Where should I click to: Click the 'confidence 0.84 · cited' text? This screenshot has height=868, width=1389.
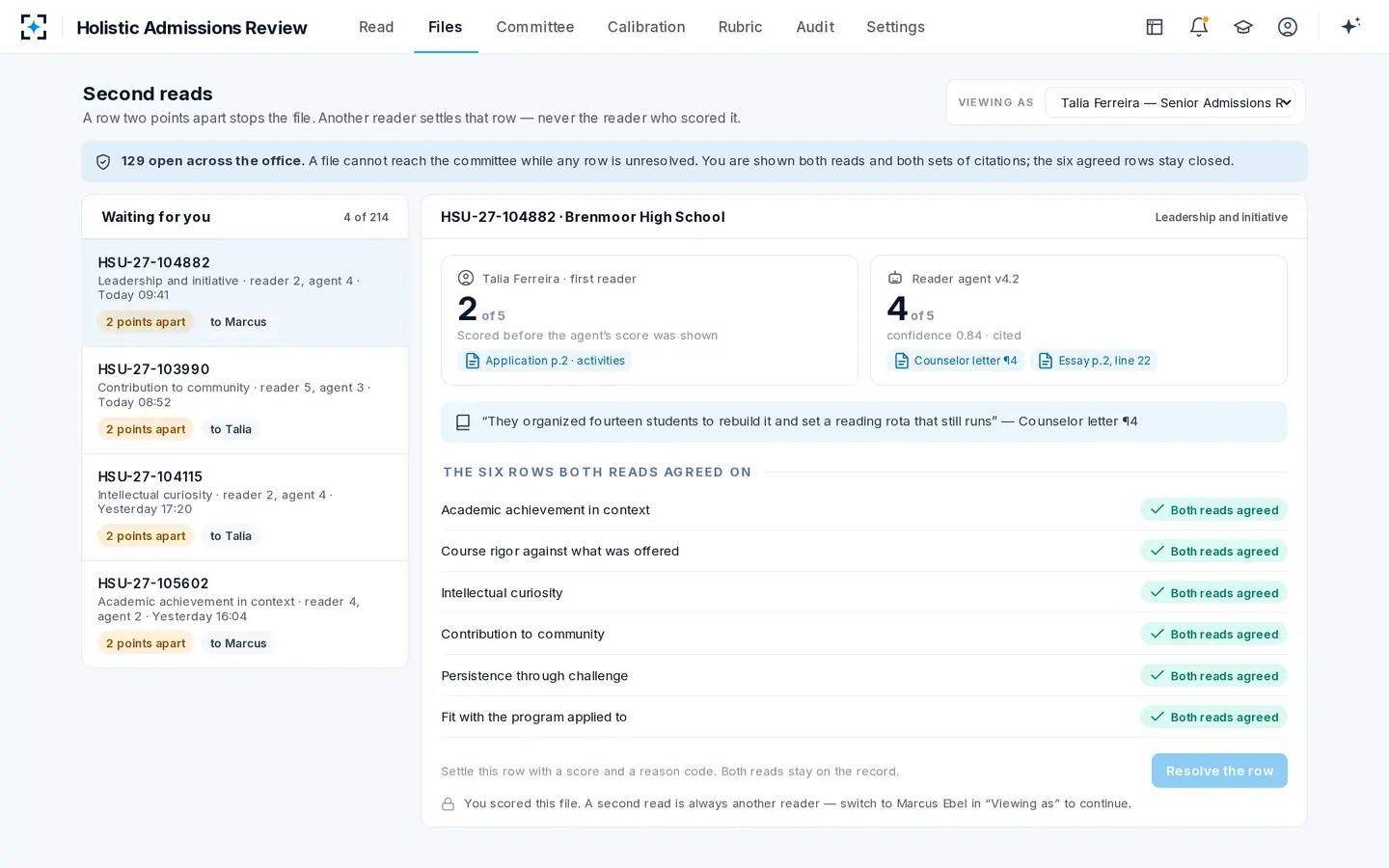[x=954, y=336]
